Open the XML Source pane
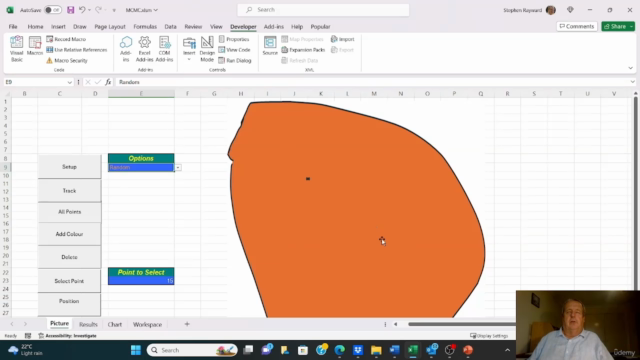This screenshot has width=640, height=360. [x=270, y=46]
